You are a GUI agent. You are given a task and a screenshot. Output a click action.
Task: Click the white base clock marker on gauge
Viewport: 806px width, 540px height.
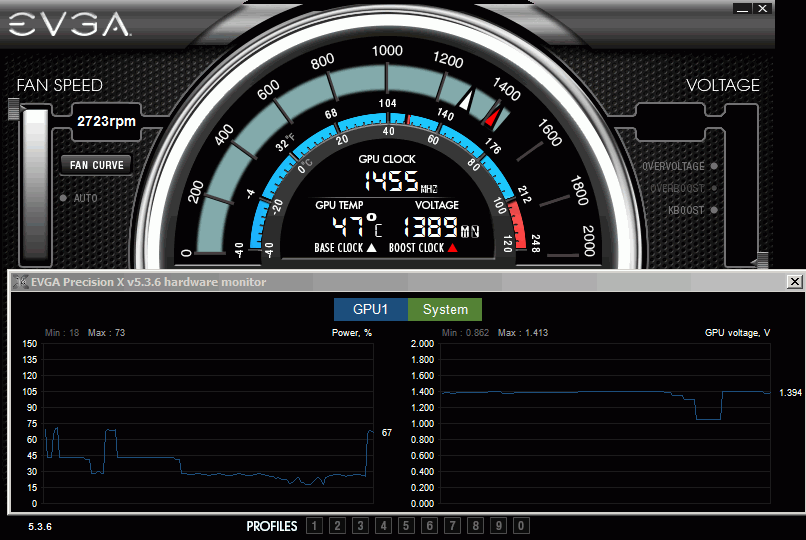(x=466, y=100)
